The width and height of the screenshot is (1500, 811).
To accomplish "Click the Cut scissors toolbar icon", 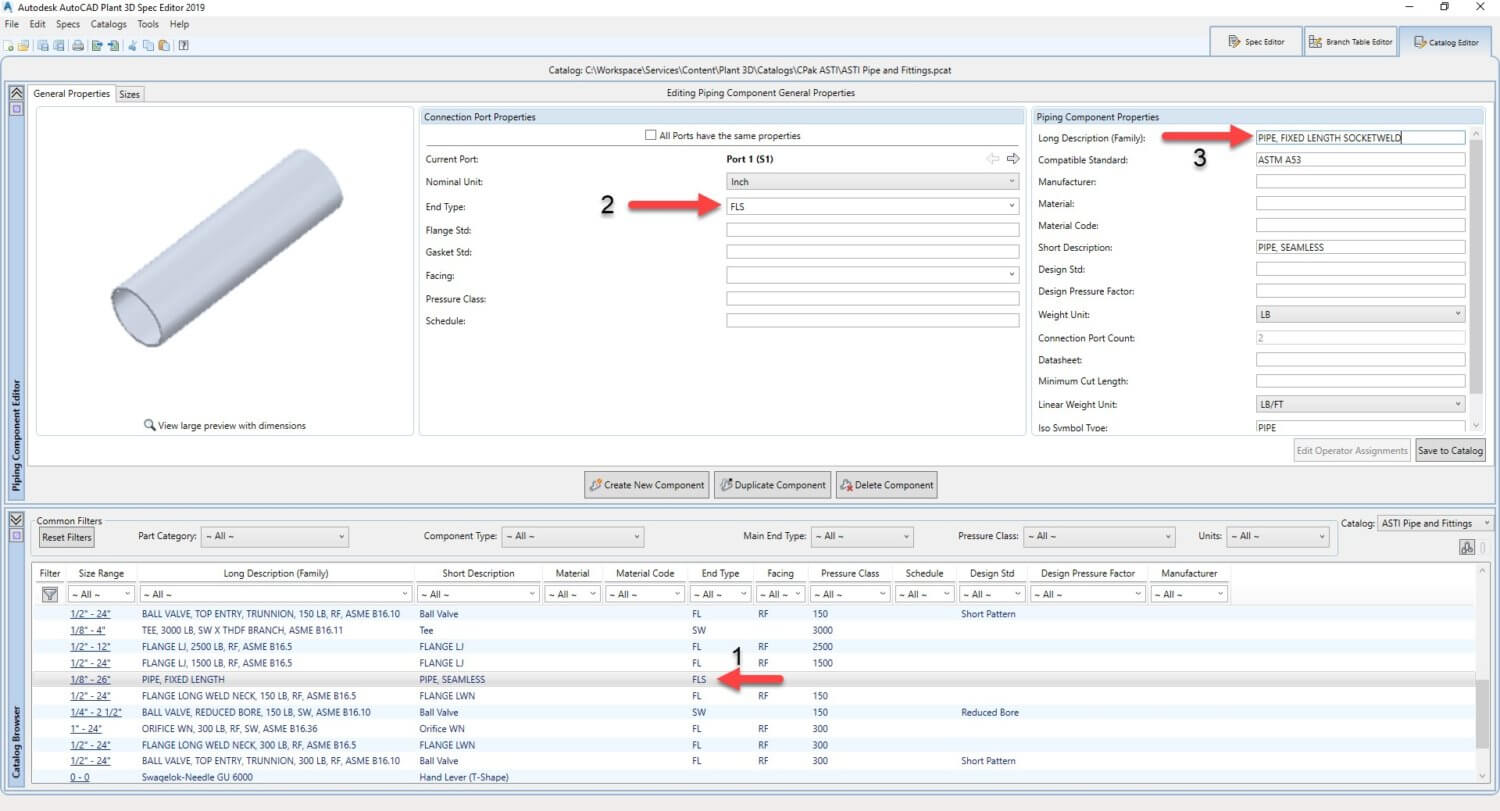I will click(132, 45).
